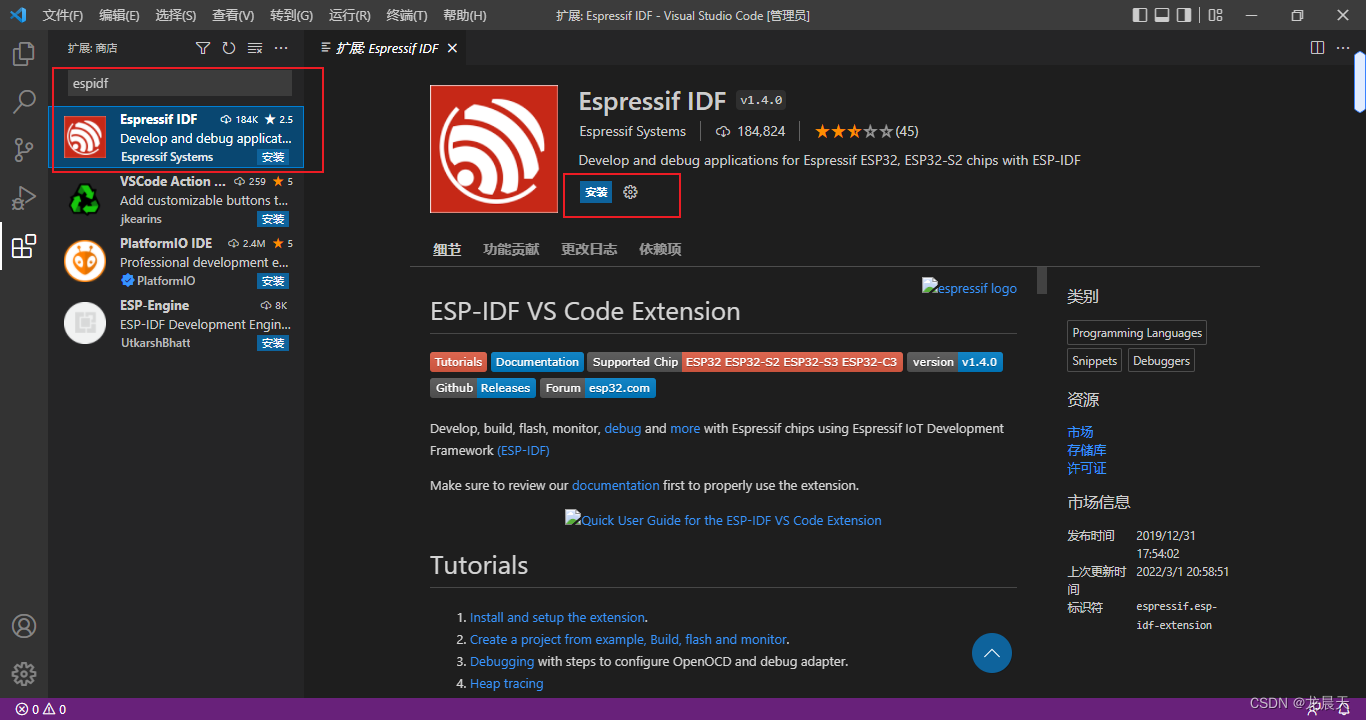Open the 选择(S) menu
Viewport: 1366px width, 720px height.
pyautogui.click(x=176, y=16)
